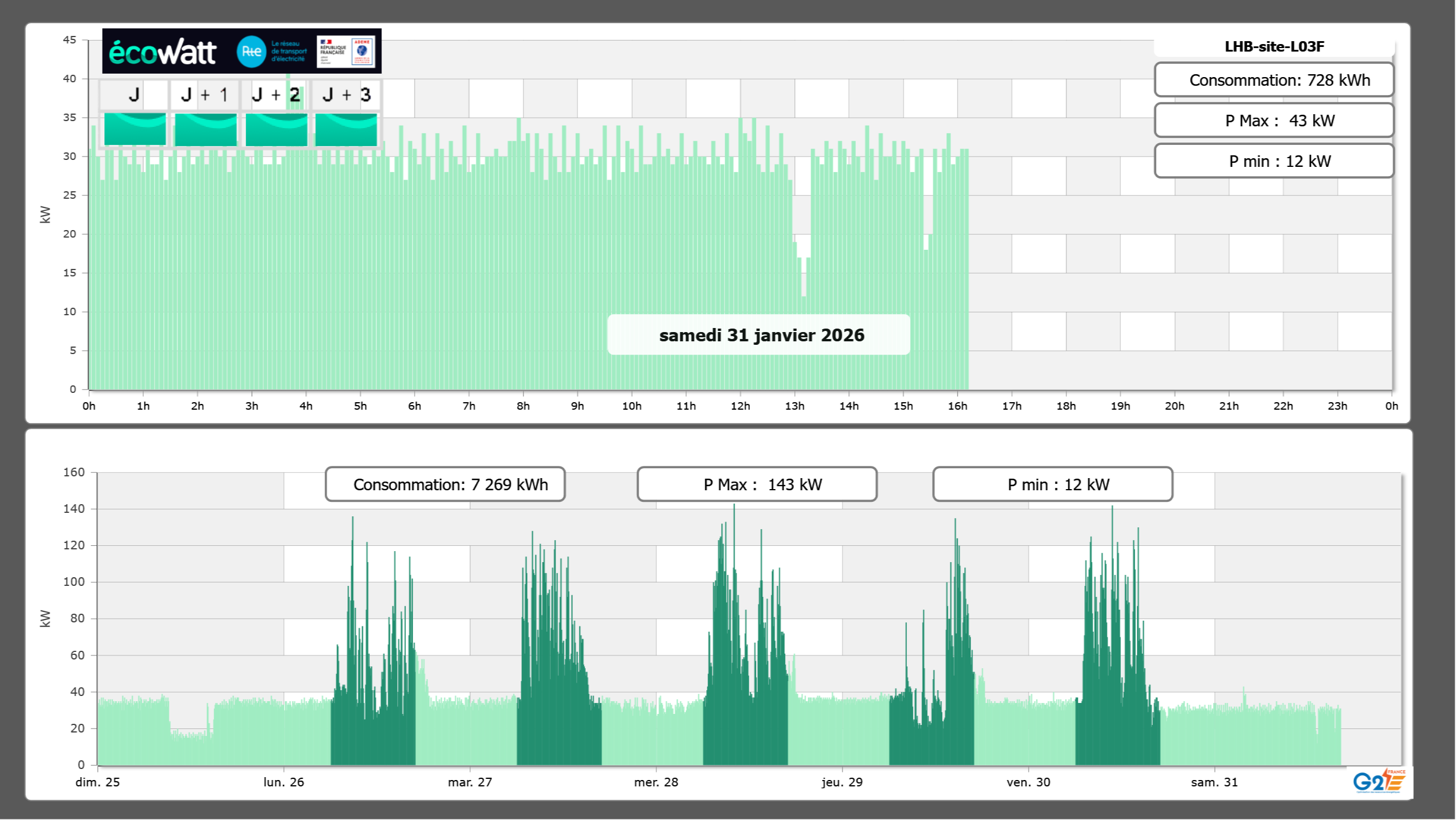Click the 12h mark on hourly axis
Viewport: 1456px width, 820px height.
(x=740, y=406)
